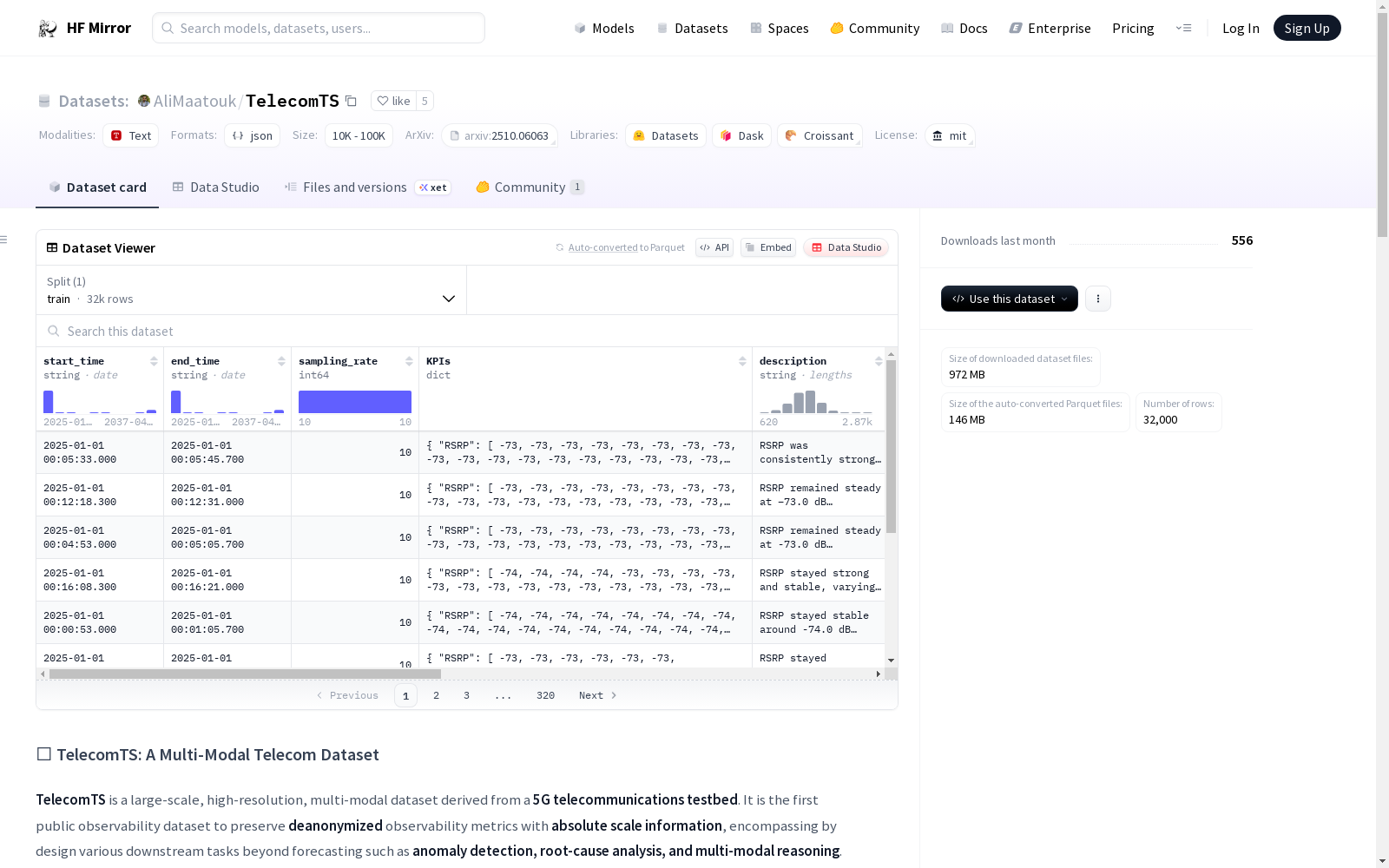
Task: Click the Embed viewer button
Action: (768, 247)
